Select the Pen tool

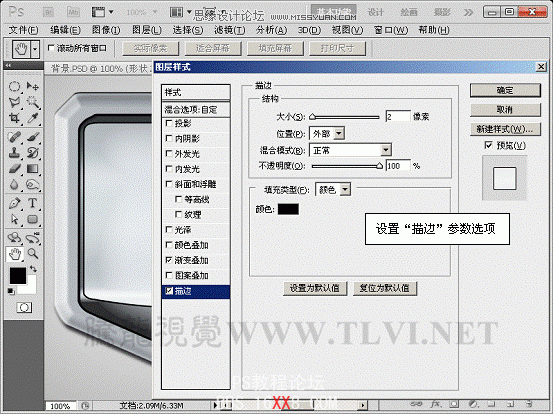click(x=14, y=203)
